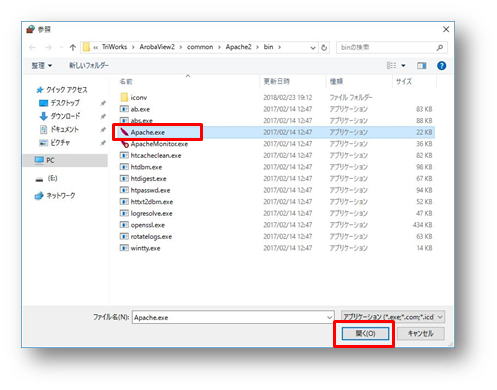
Task: Click Apache2 in the breadcrumb path
Action: (238, 47)
